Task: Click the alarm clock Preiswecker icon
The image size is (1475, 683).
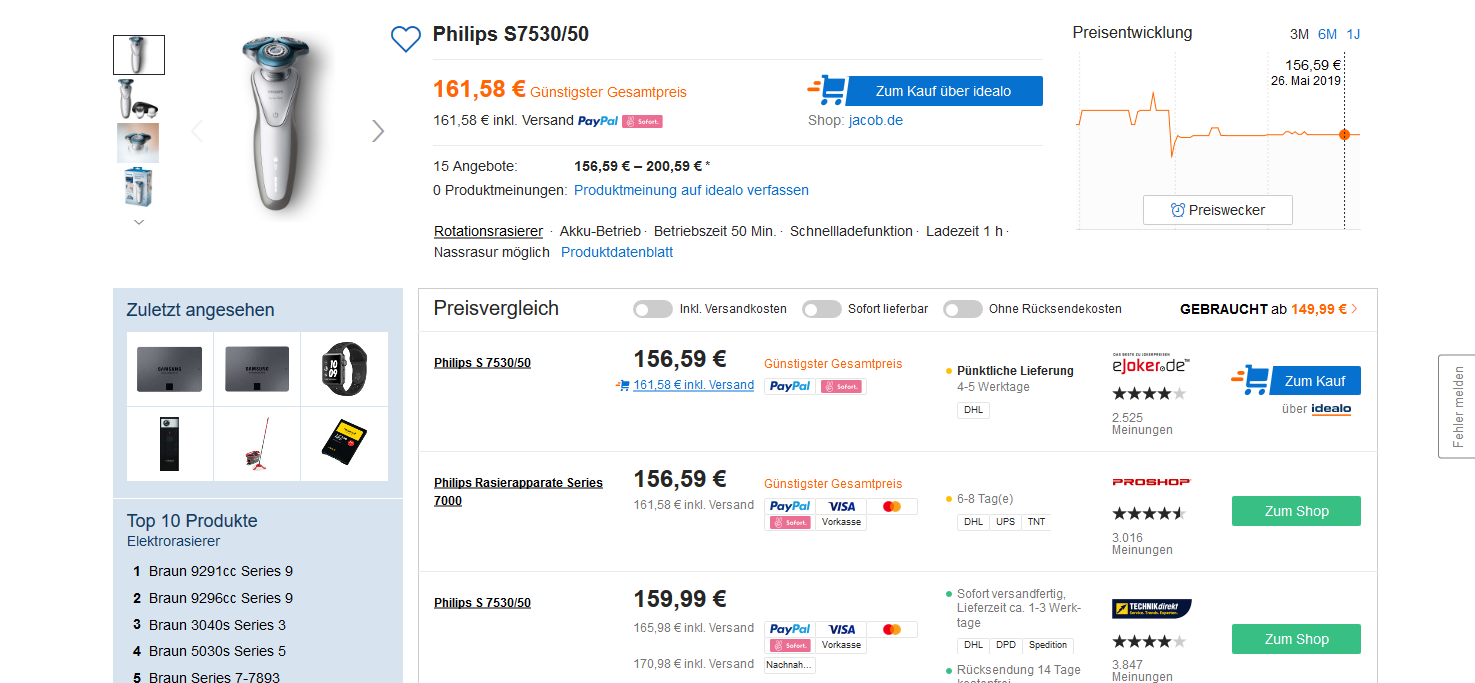Action: [x=1178, y=210]
